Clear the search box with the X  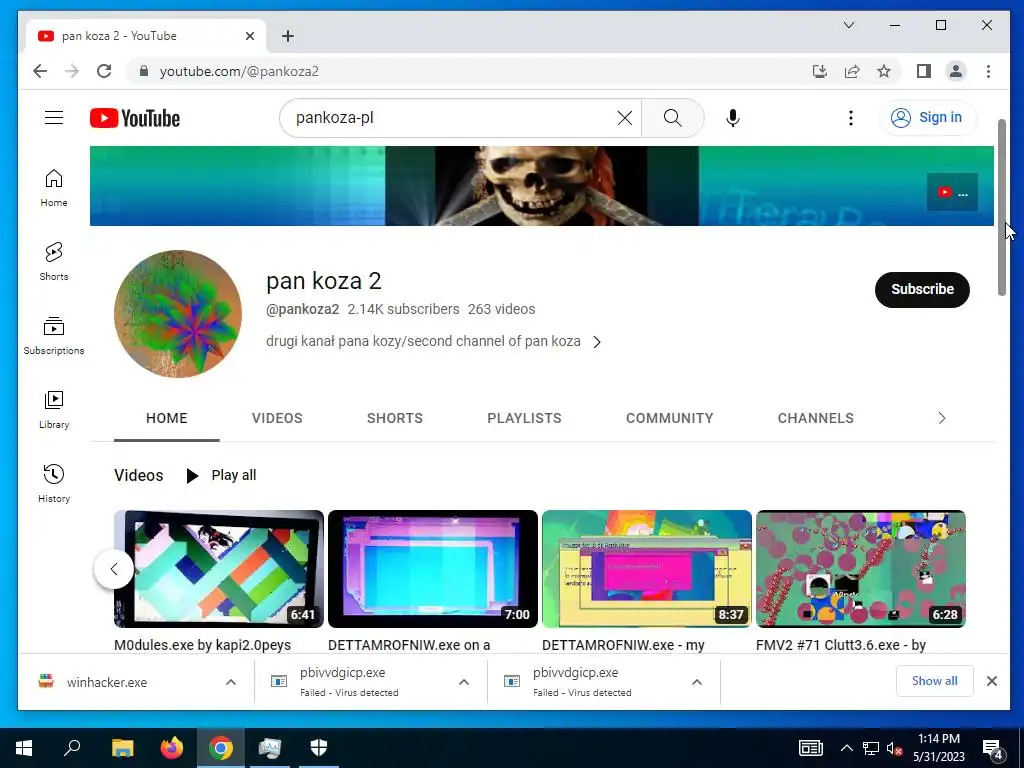click(x=624, y=118)
